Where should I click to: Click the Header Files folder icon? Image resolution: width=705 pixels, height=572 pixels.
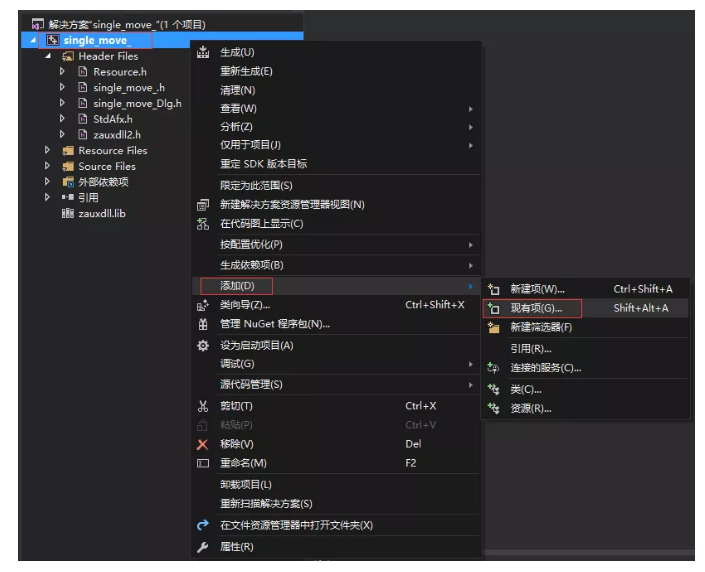click(68, 56)
